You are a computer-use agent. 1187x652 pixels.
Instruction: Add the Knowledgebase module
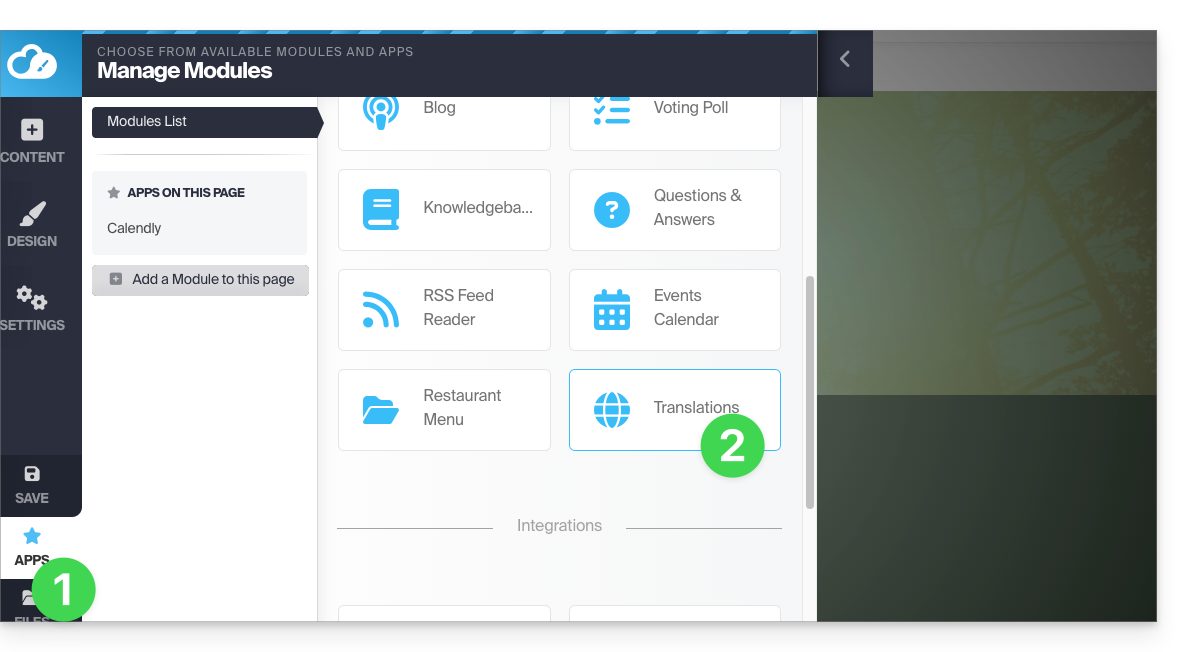(444, 210)
